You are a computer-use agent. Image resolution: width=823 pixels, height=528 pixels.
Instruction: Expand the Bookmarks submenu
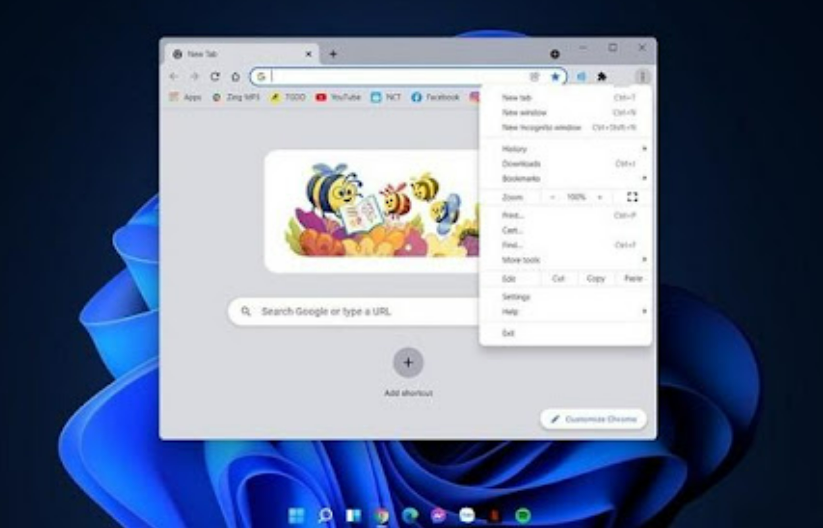[566, 178]
